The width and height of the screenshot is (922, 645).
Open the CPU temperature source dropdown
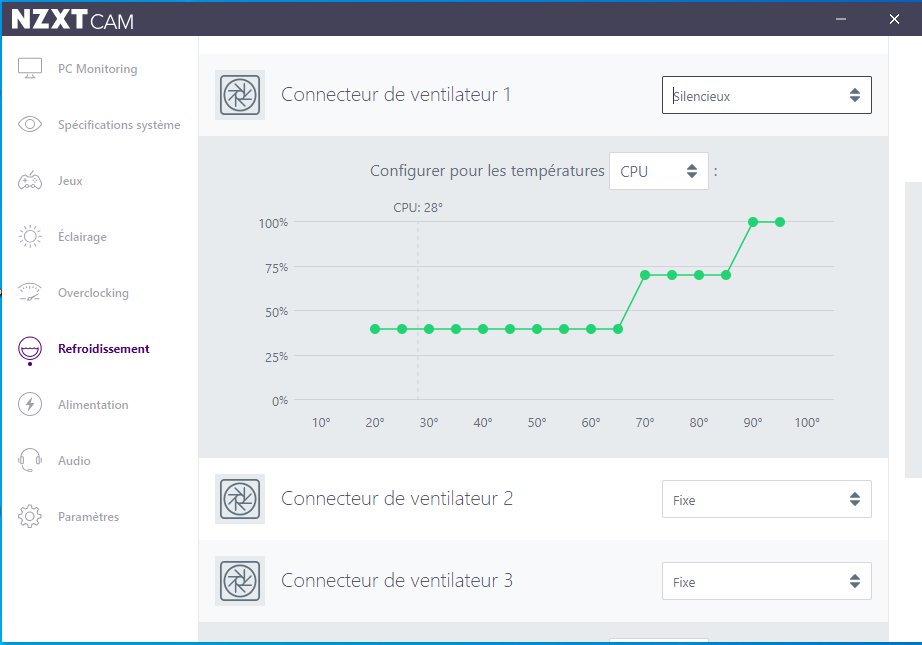point(658,171)
